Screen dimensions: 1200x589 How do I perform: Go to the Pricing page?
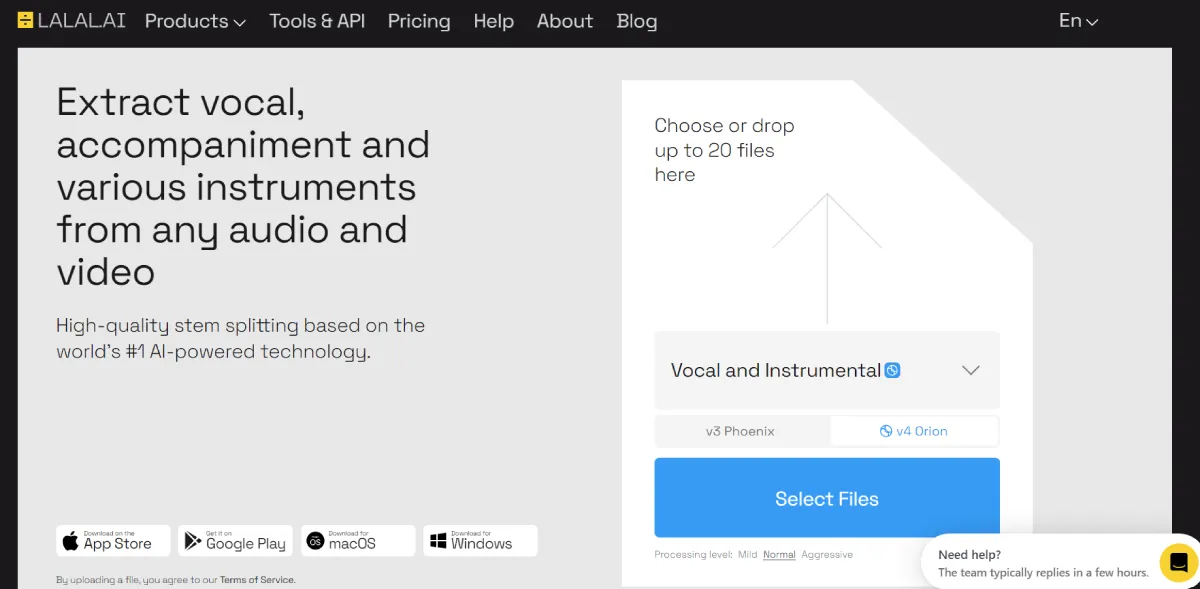click(x=419, y=21)
